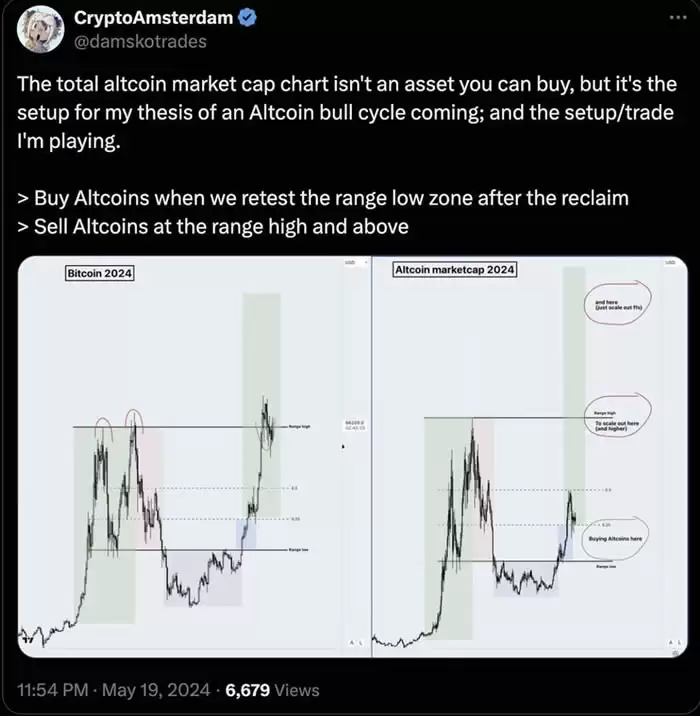Select the 'Altcoin marketcap 2024' chart title label
Image resolution: width=700 pixels, height=716 pixels.
pos(455,270)
